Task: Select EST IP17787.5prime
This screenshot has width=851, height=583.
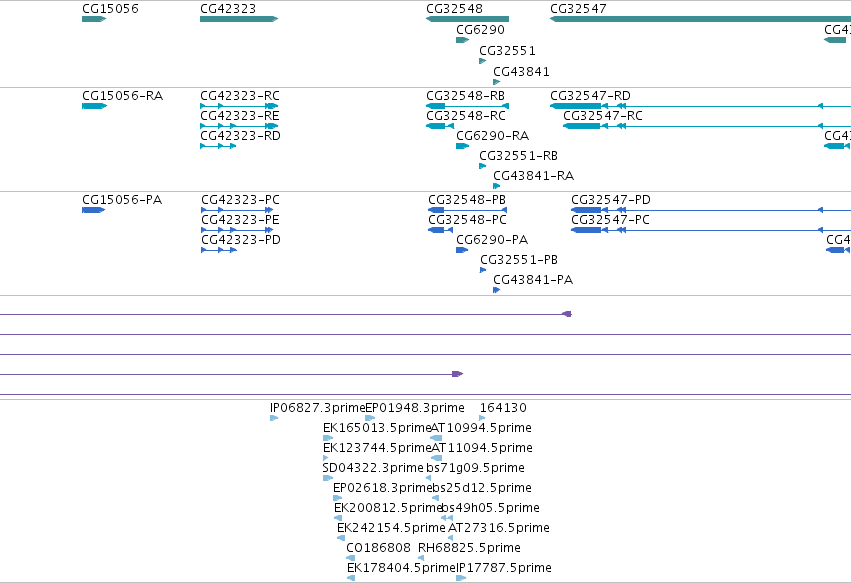Action: click(x=504, y=568)
